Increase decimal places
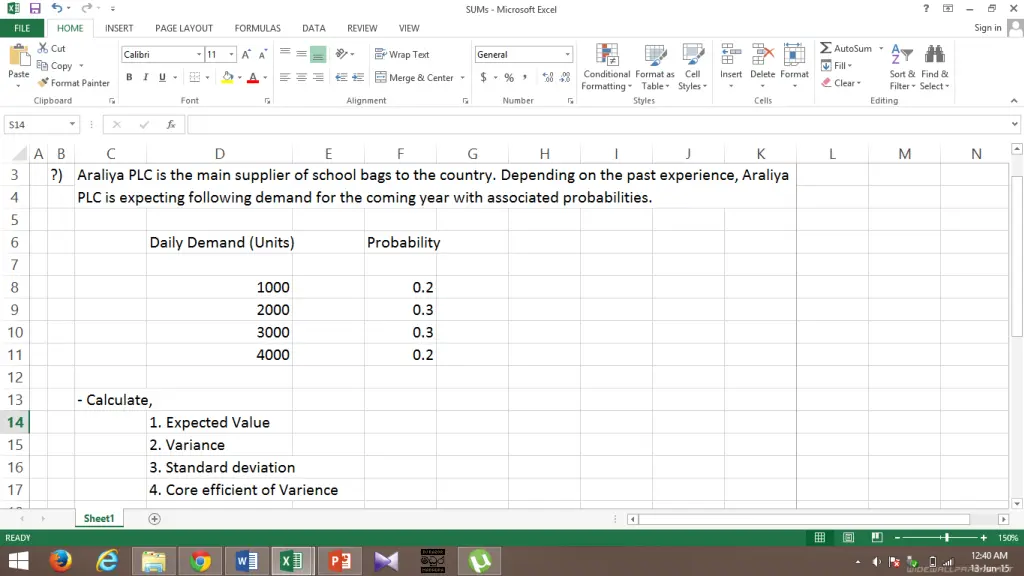The width and height of the screenshot is (1024, 576). 548,77
